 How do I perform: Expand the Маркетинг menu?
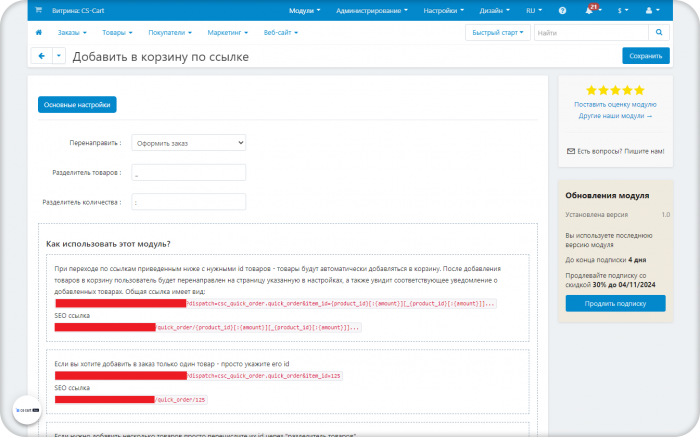click(228, 33)
